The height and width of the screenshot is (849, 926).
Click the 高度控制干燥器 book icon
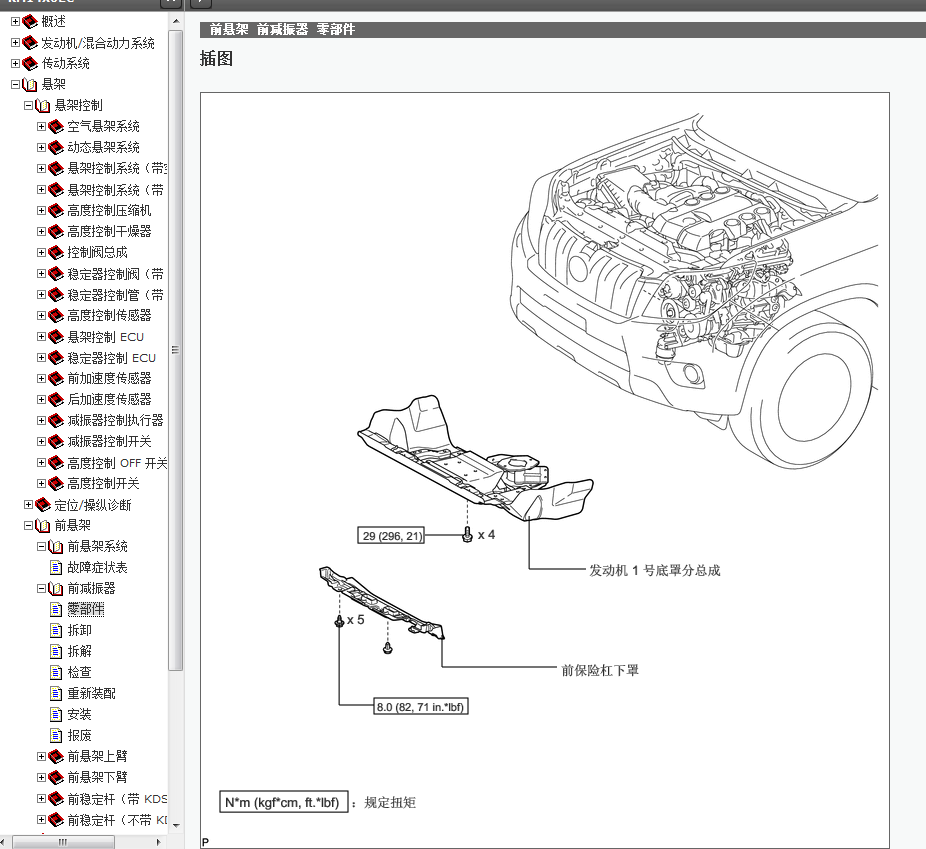coord(56,231)
